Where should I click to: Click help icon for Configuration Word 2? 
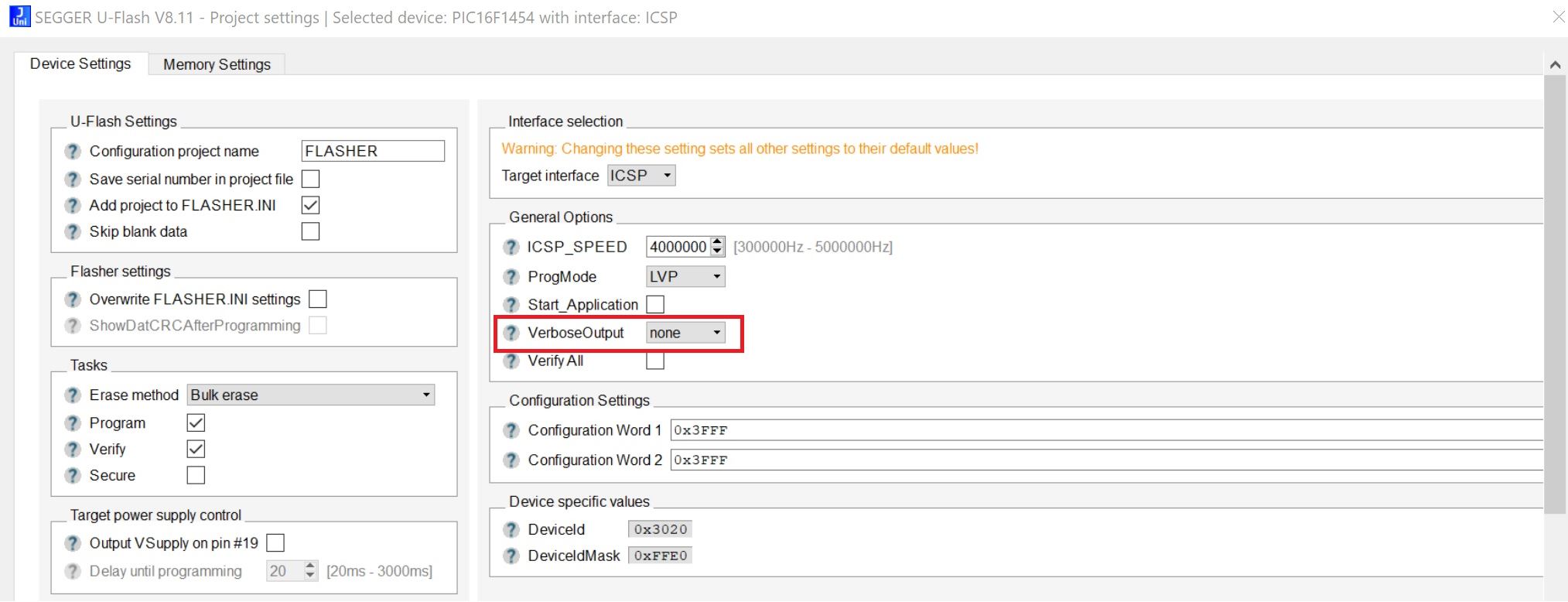(x=511, y=460)
